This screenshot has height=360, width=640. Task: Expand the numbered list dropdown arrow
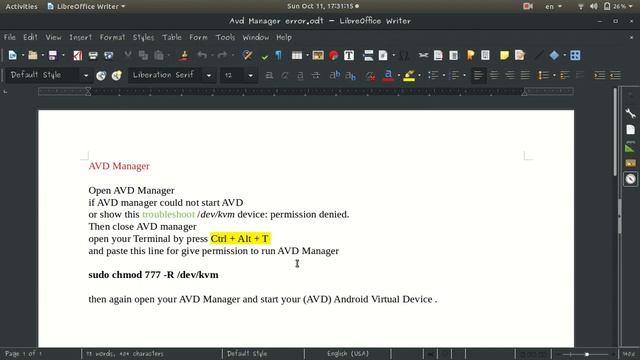[x=464, y=76]
